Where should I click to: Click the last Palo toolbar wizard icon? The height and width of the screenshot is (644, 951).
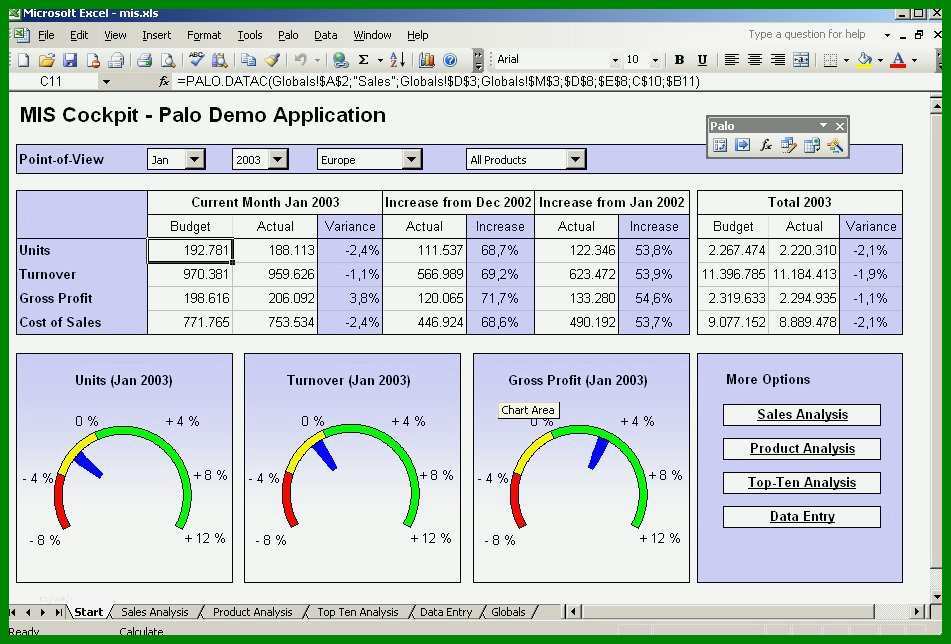tap(835, 145)
